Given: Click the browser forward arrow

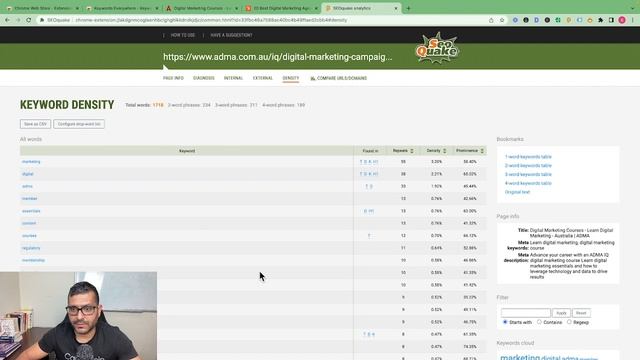Looking at the screenshot, I should [x=18, y=20].
